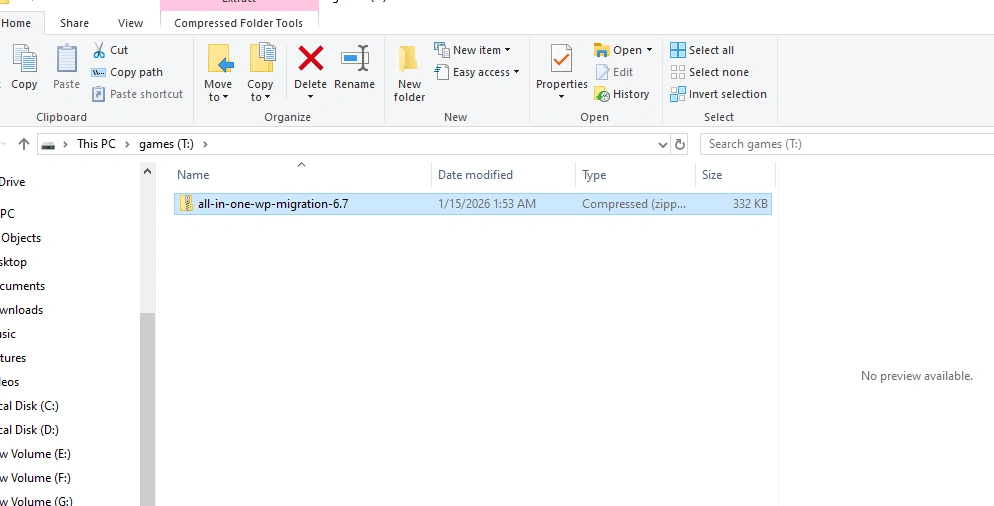Select New Volume (F:) in navigation pane

[36, 478]
